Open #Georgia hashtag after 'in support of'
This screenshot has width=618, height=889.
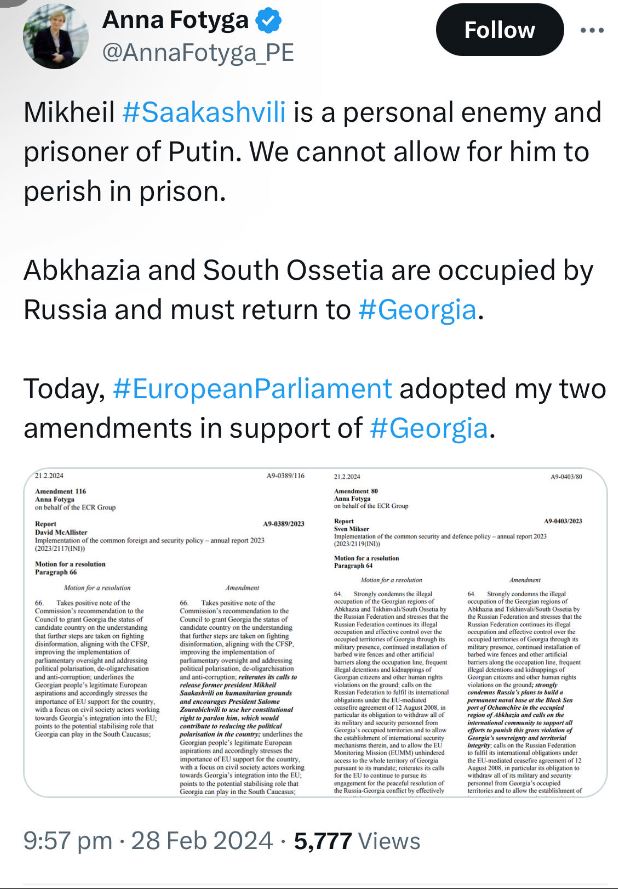click(428, 428)
